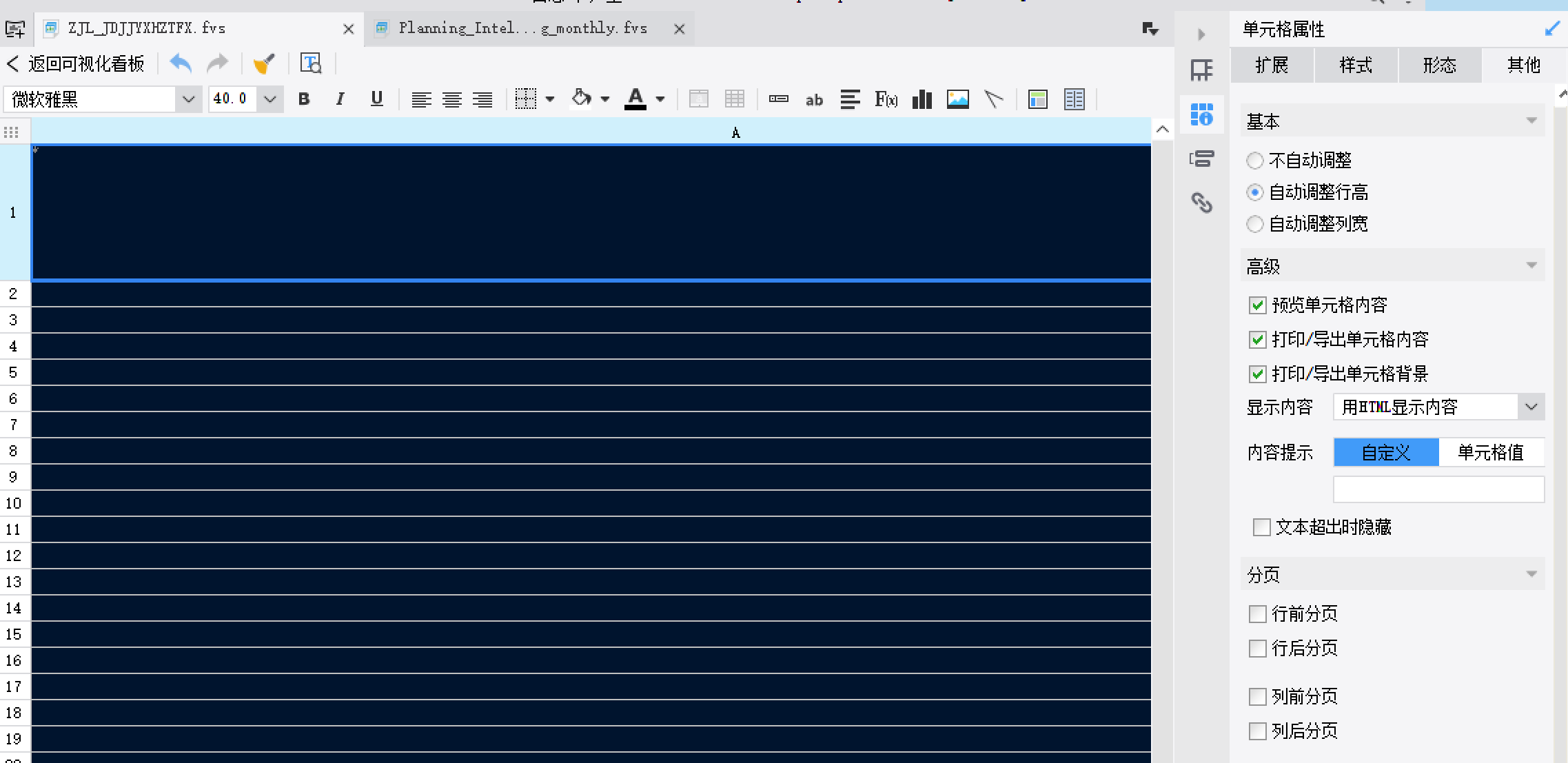Select the format painter brush icon
Viewport: 1568px width, 763px height.
click(264, 63)
